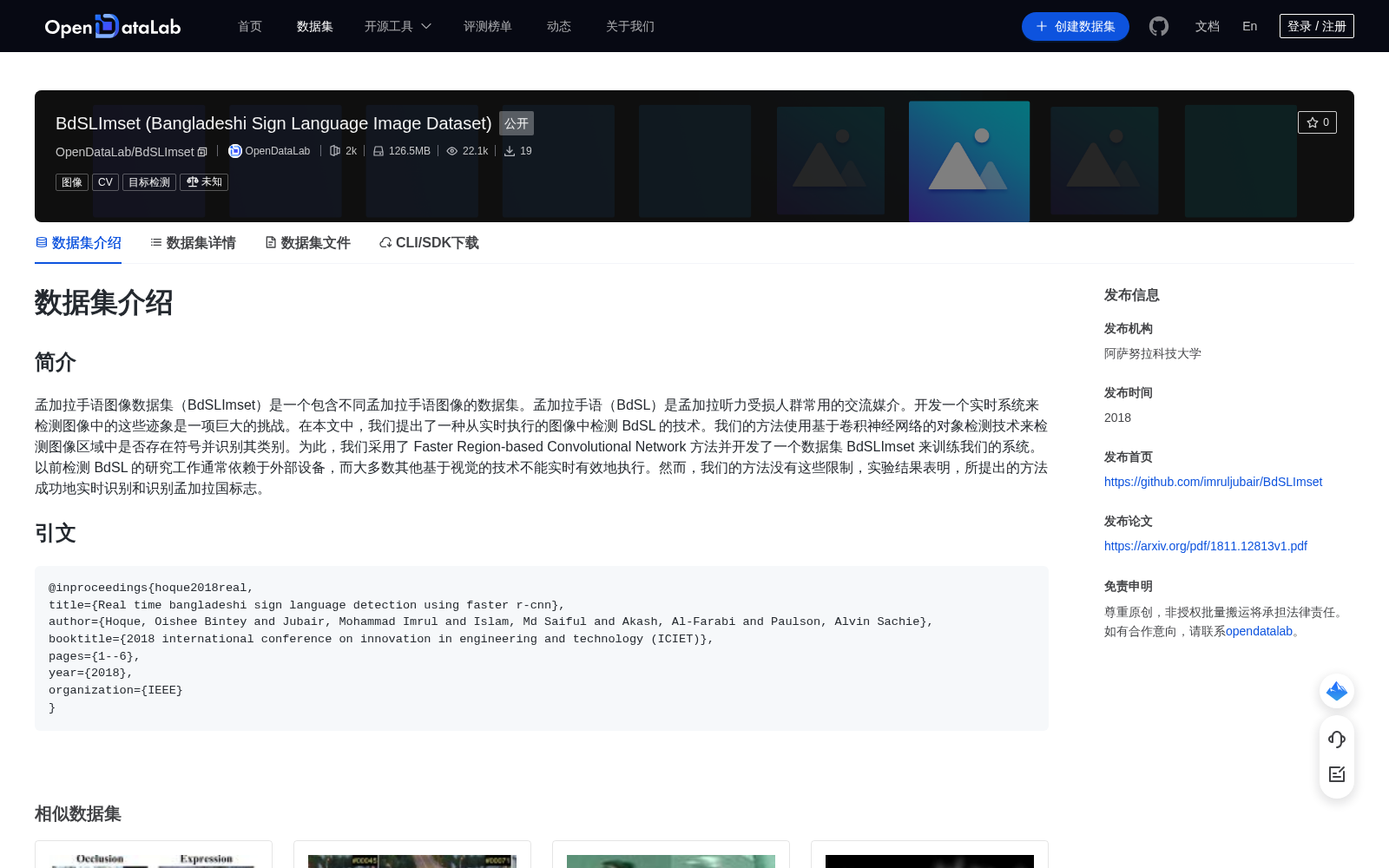The image size is (1389, 868).
Task: Open the headset customer support icon
Action: [x=1337, y=740]
